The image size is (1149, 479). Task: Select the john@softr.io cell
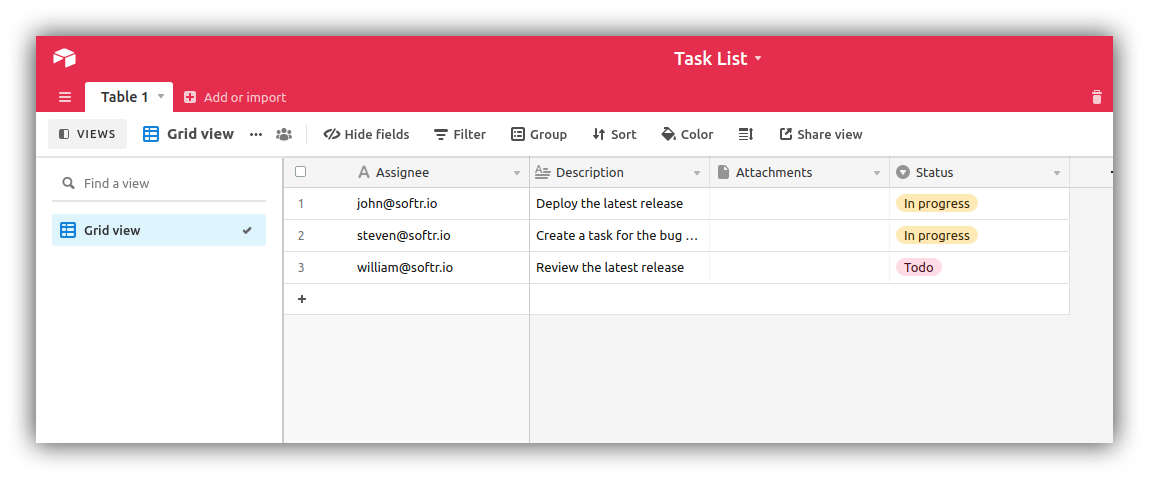[407, 204]
